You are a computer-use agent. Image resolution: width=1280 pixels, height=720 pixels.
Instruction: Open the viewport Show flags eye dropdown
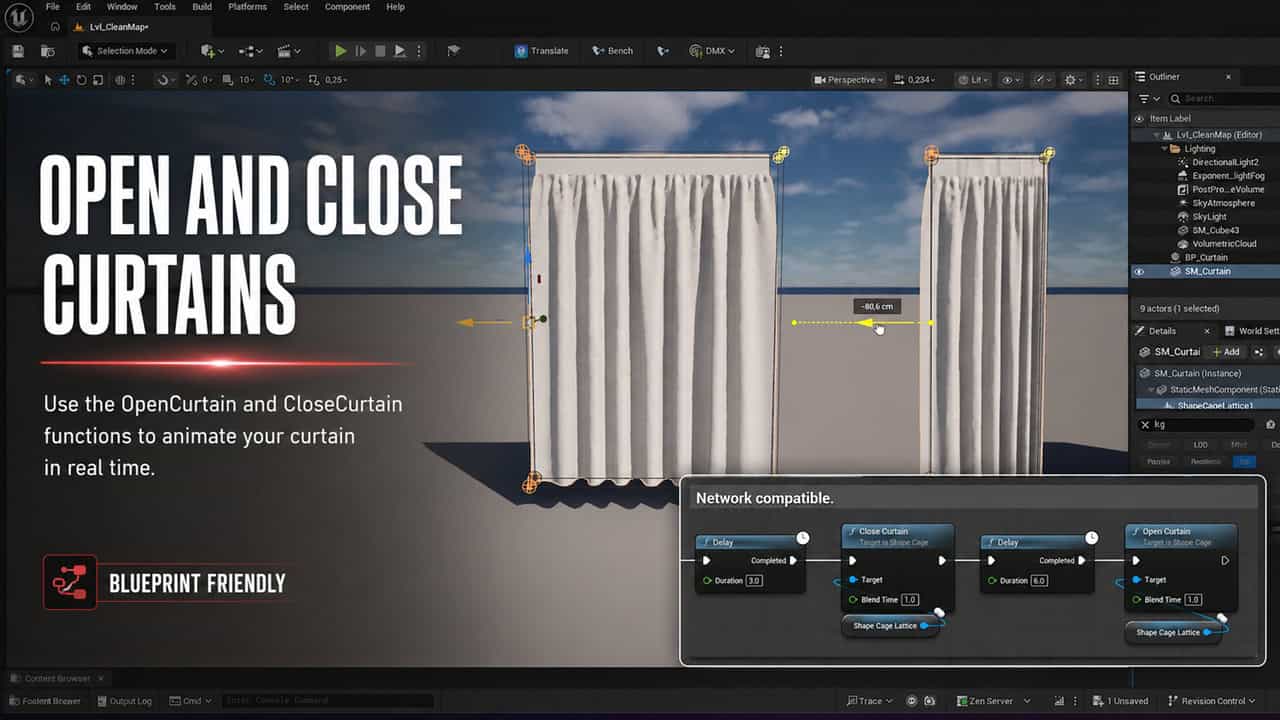click(1011, 80)
